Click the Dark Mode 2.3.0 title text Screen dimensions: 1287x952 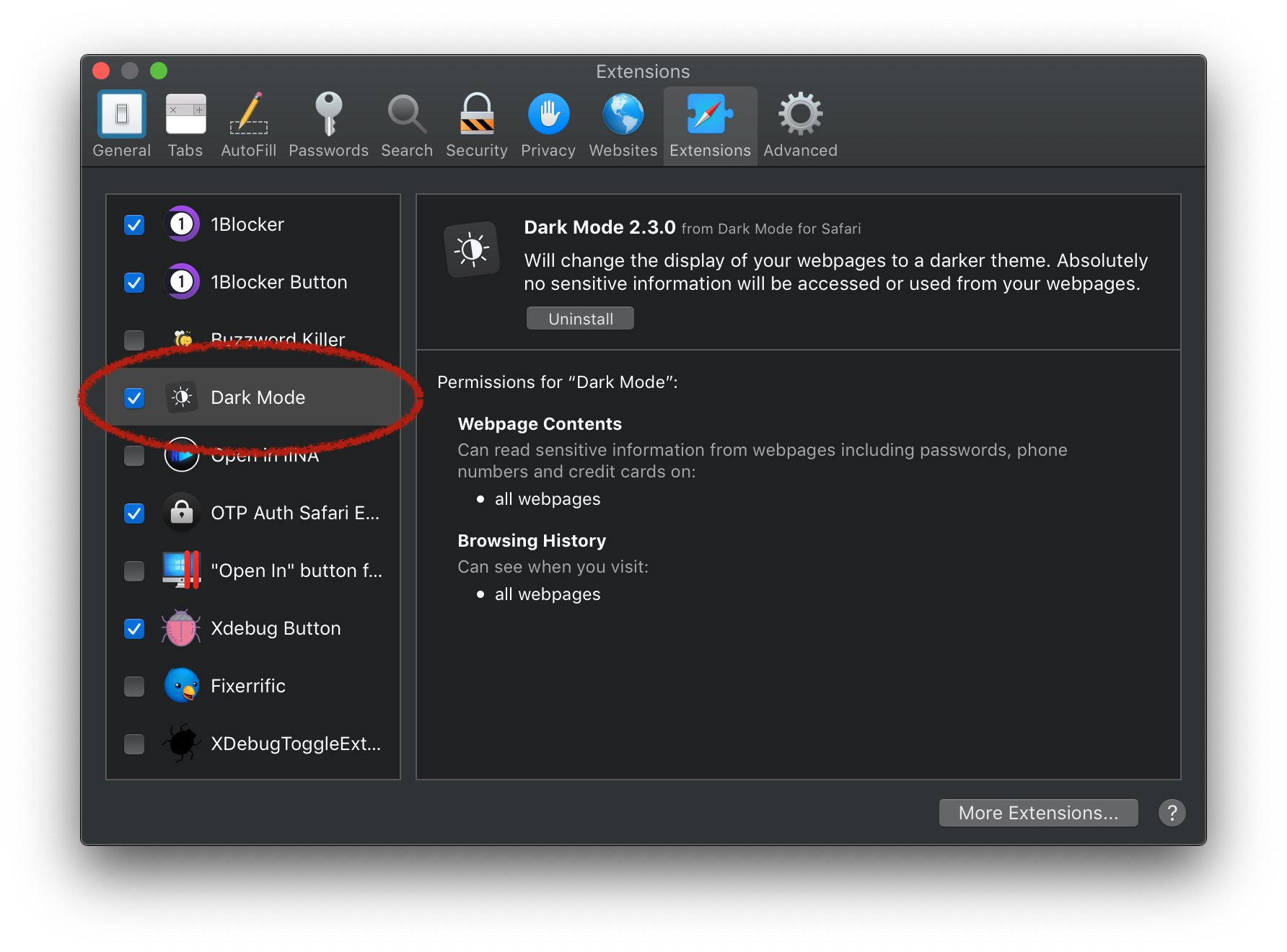[599, 227]
